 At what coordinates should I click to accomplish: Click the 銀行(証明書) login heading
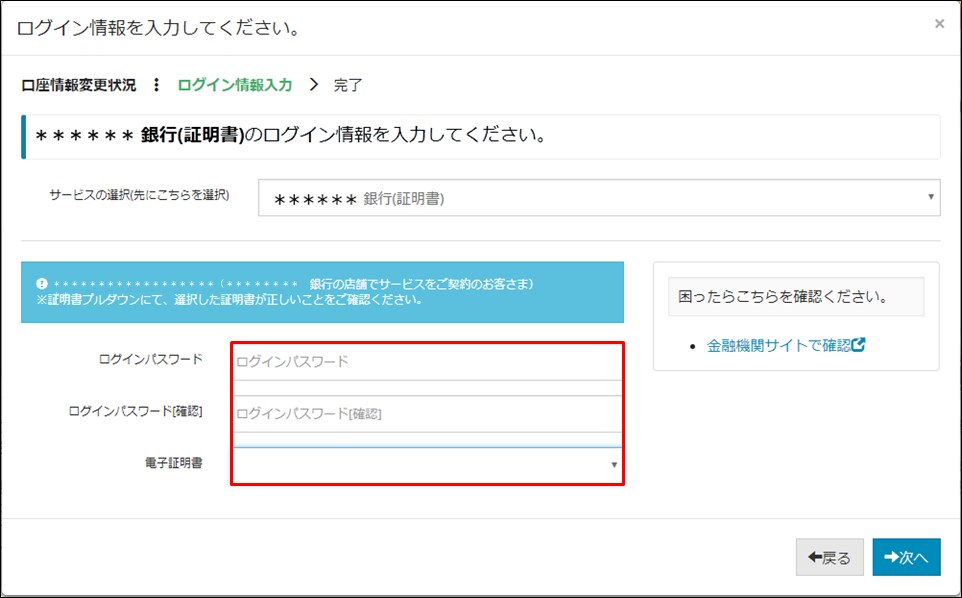290,136
